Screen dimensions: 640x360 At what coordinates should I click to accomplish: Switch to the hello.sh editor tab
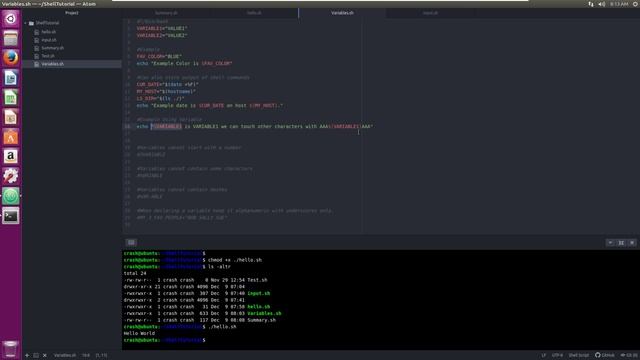click(254, 13)
